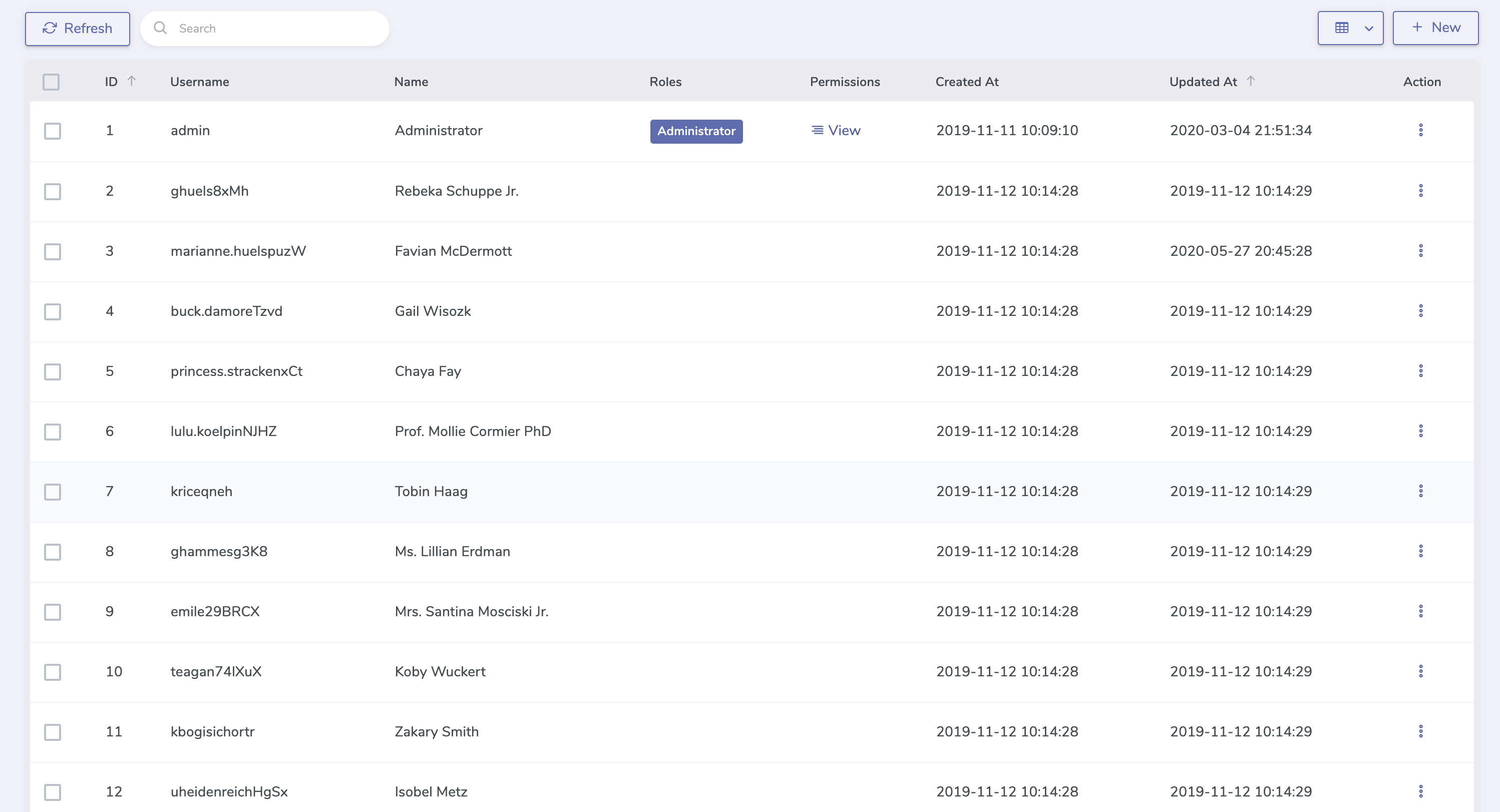Open action menu for emile29BRCX row
Viewport: 1500px width, 812px height.
coord(1420,611)
